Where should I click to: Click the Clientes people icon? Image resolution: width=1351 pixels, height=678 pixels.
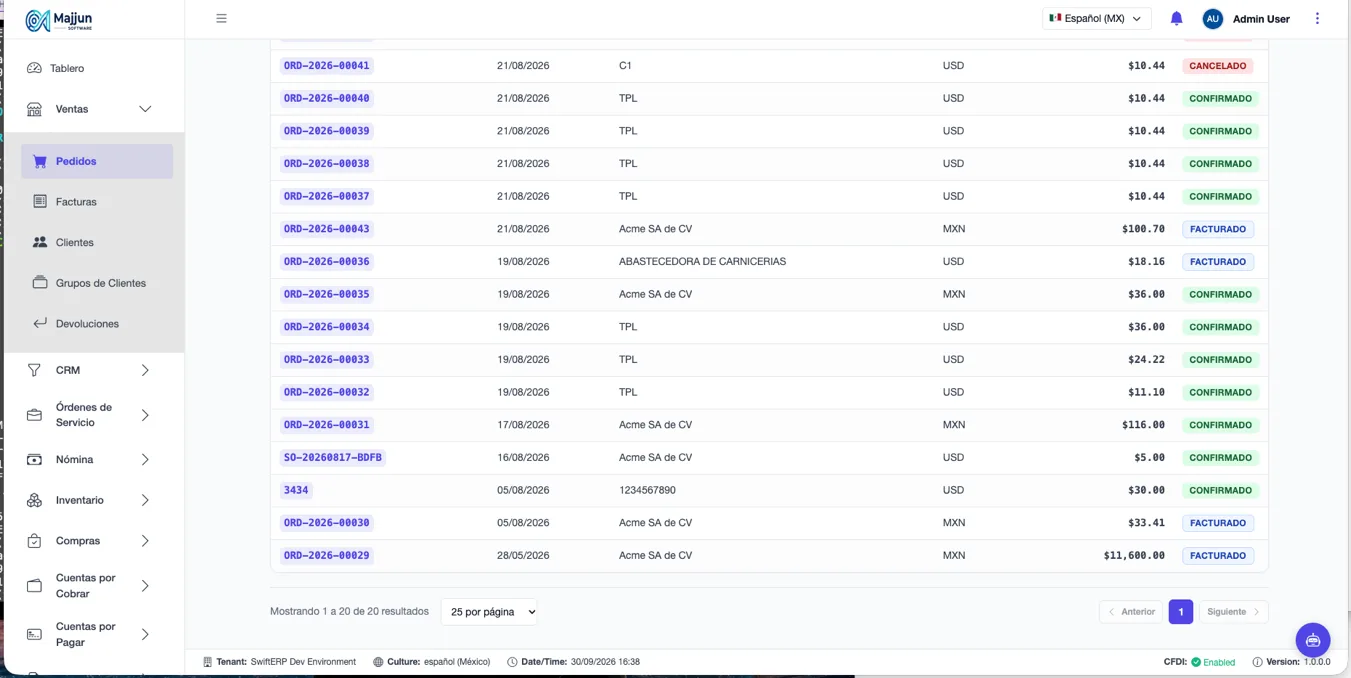[40, 242]
